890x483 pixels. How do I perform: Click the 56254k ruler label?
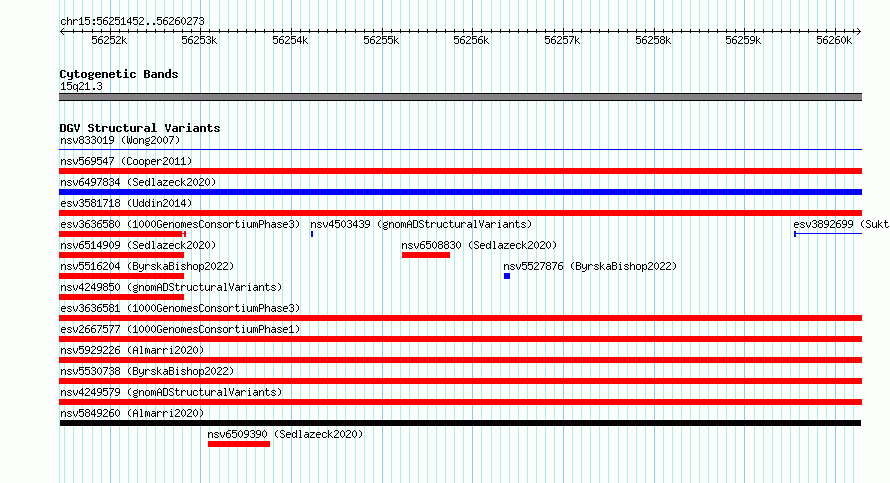(x=290, y=40)
